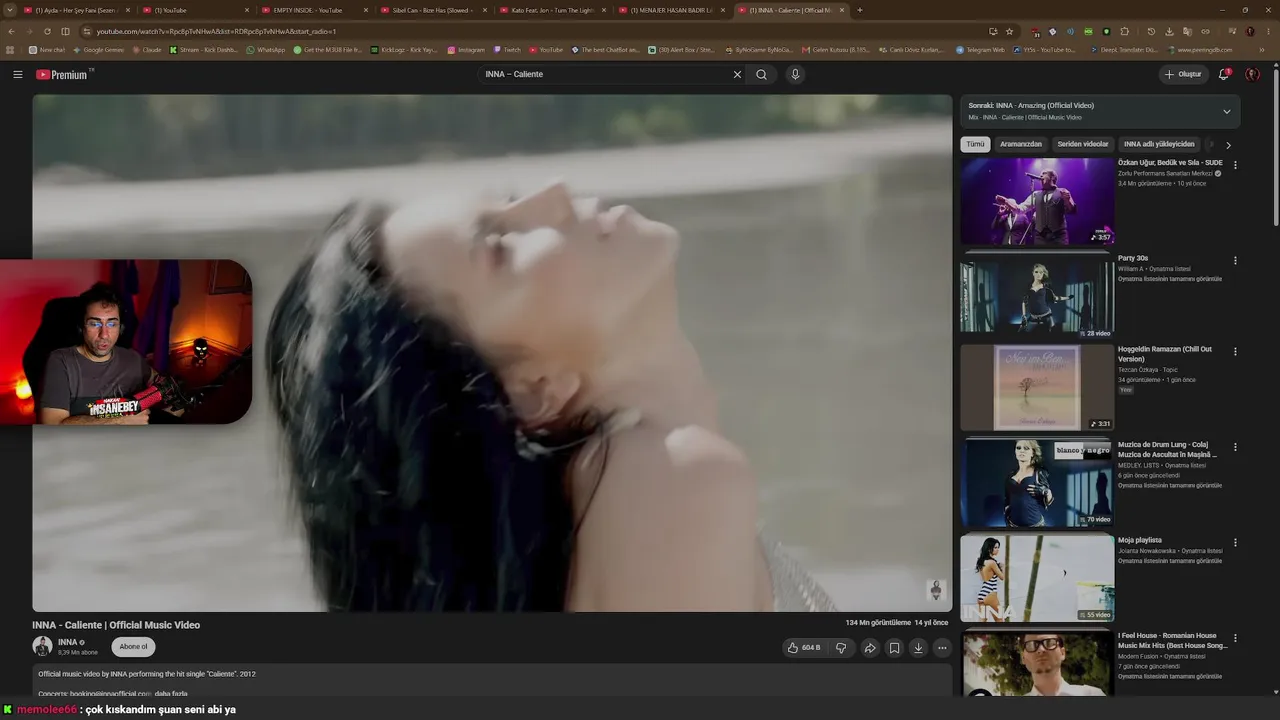Open options for Muzica de Drum Lung
The height and width of the screenshot is (720, 1280).
1235,447
